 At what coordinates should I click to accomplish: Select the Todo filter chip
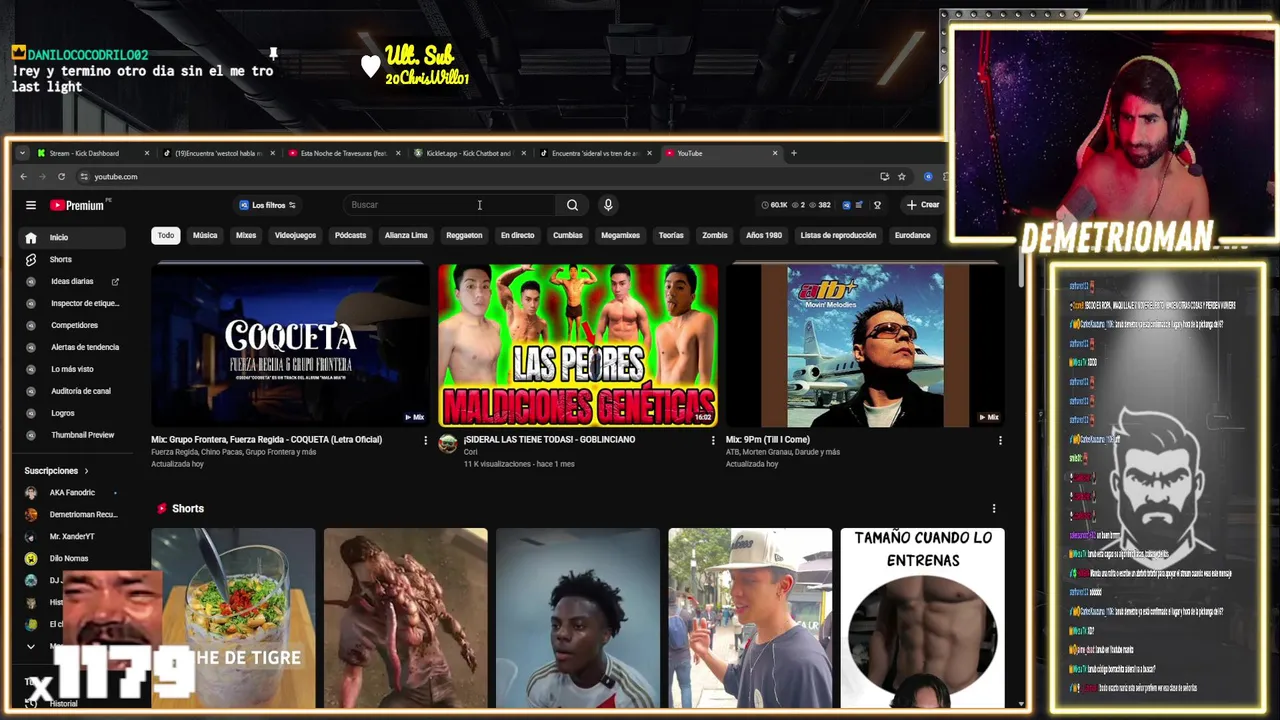click(x=166, y=236)
